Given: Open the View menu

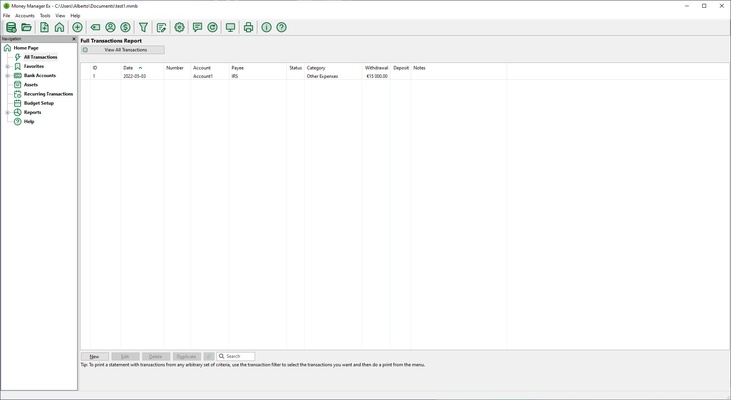Looking at the screenshot, I should (60, 15).
